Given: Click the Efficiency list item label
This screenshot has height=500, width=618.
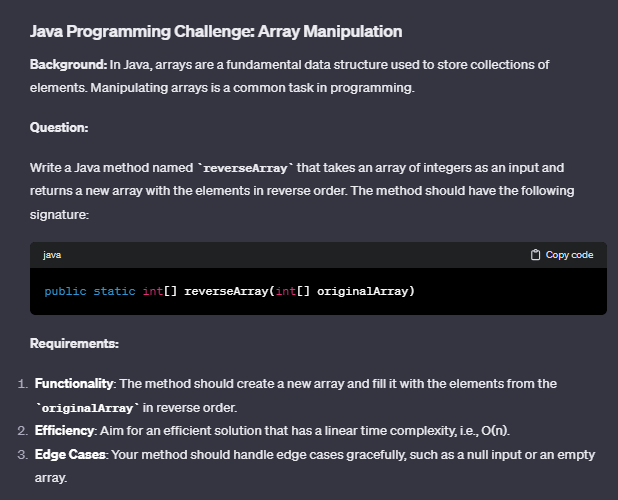Looking at the screenshot, I should click(64, 431).
